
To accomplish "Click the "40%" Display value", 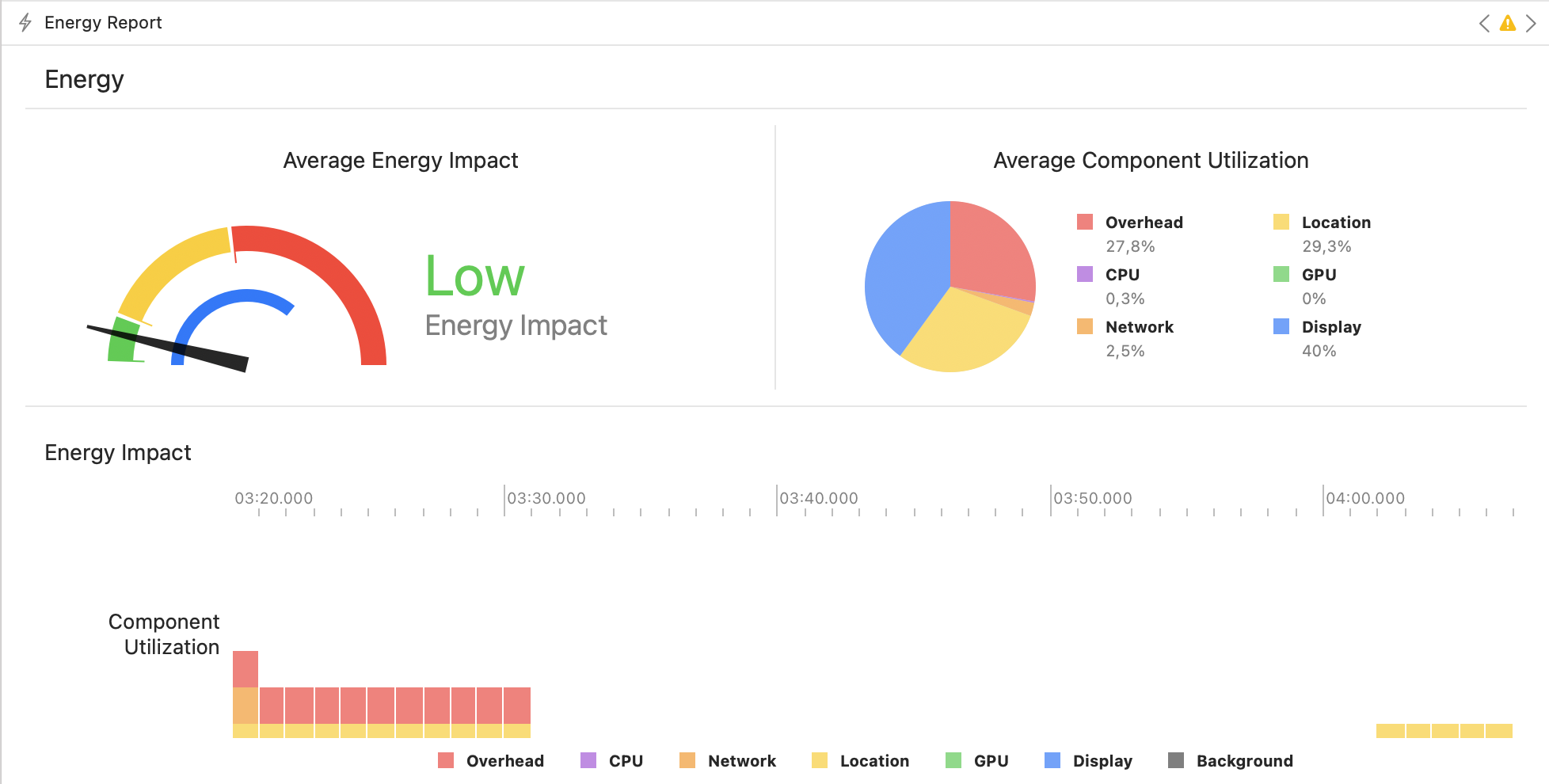I will point(1319,351).
